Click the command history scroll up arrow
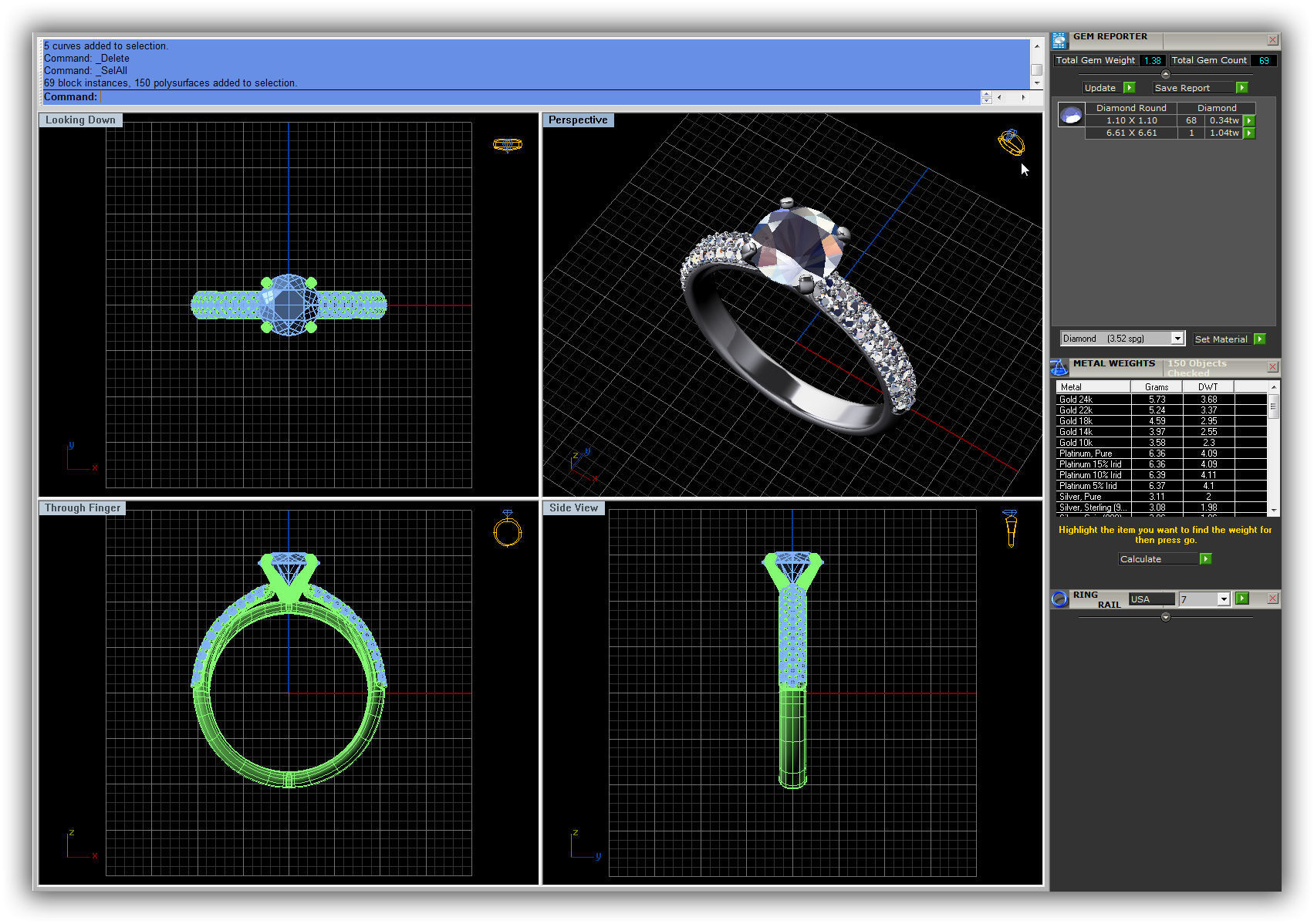The height and width of the screenshot is (924, 1314). 1037,46
